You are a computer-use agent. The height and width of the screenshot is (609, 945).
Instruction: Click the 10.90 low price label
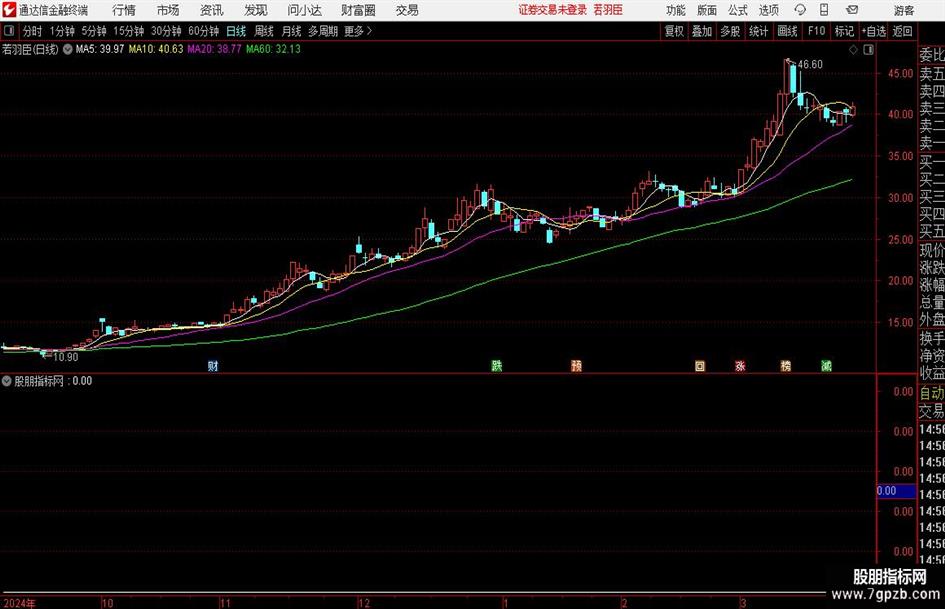point(65,357)
